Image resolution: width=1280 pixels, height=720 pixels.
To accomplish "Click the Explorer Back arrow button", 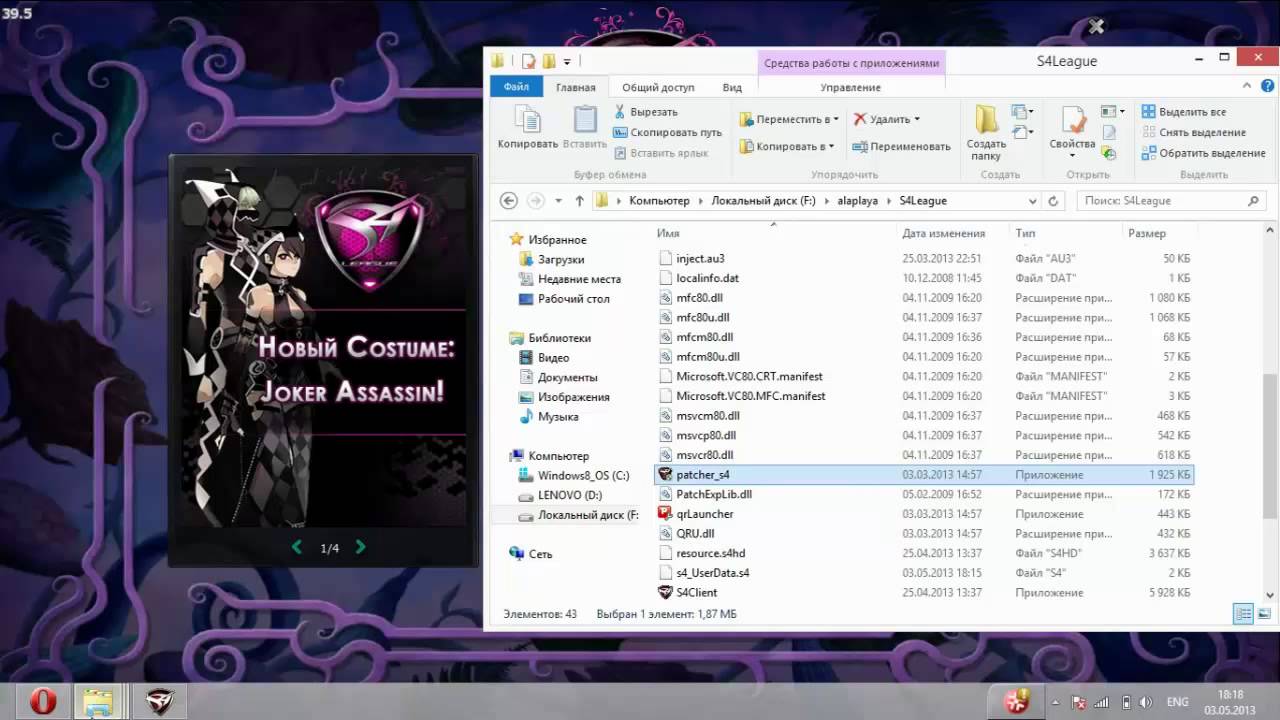I will tap(508, 201).
